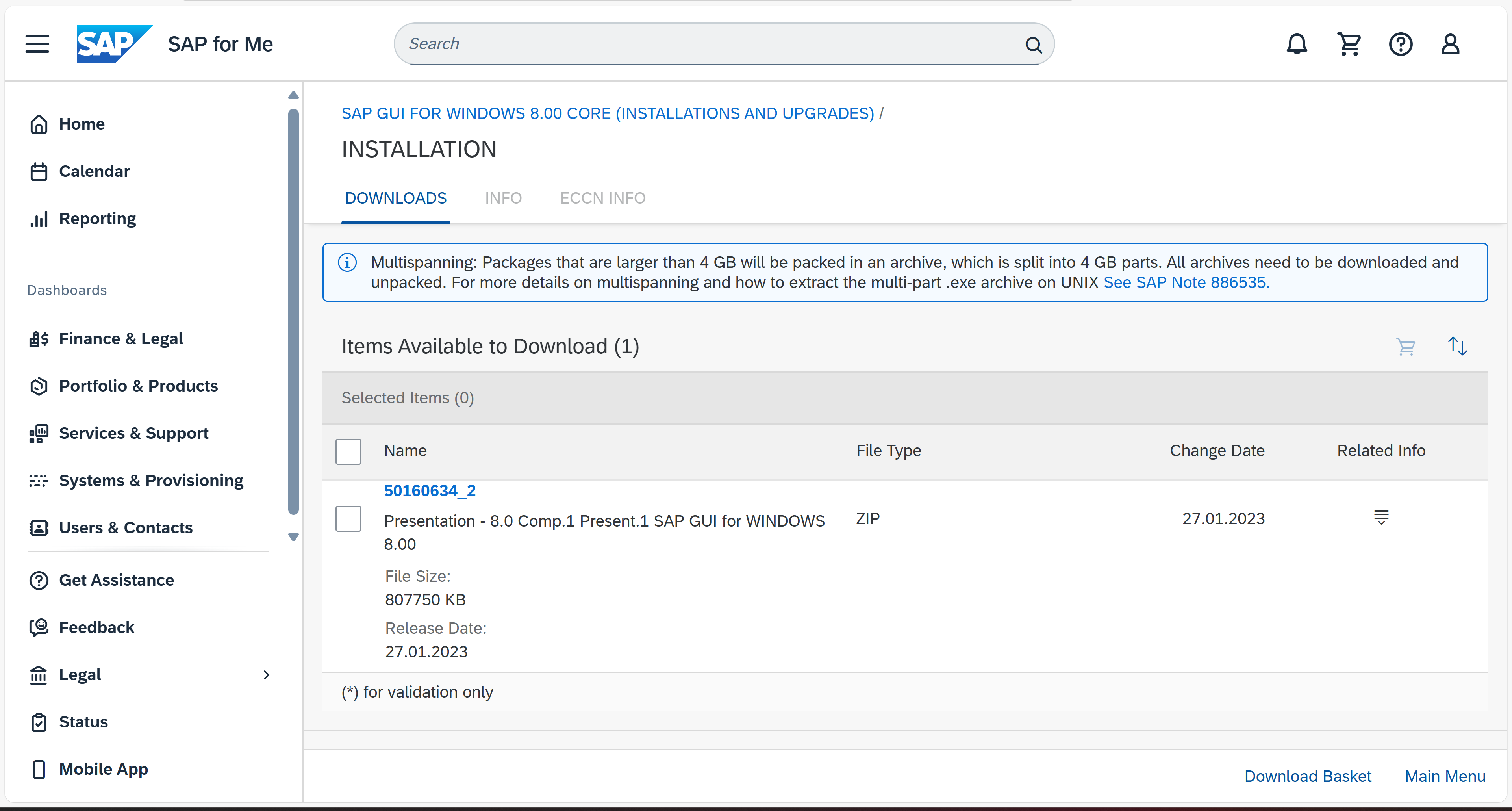Switch to the ECCN INFO tab
Screen dimensions: 1512x811
tap(602, 198)
